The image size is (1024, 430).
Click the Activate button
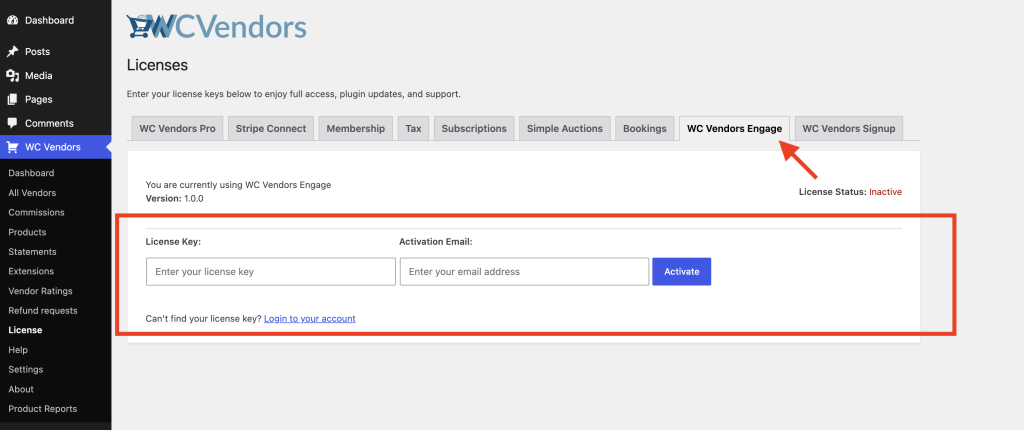point(682,272)
